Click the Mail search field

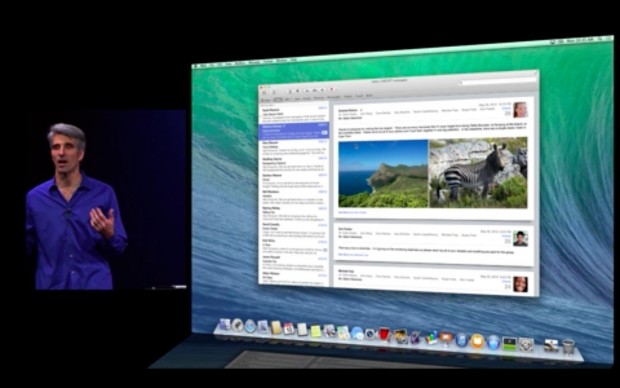point(497,82)
